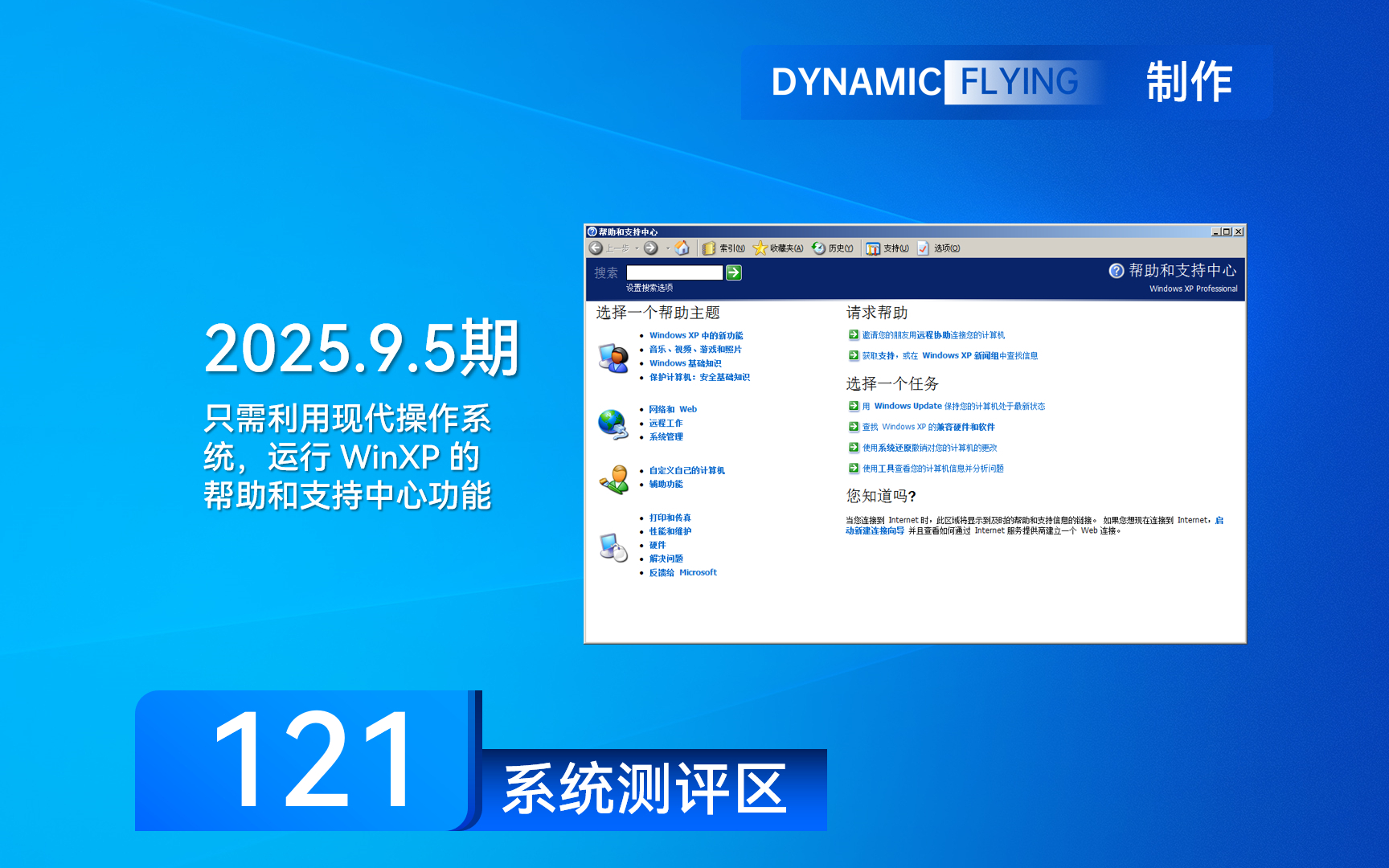This screenshot has height=868, width=1389.
Task: Click the green arrow beside 查找兼容硬件
Action: pos(854,427)
